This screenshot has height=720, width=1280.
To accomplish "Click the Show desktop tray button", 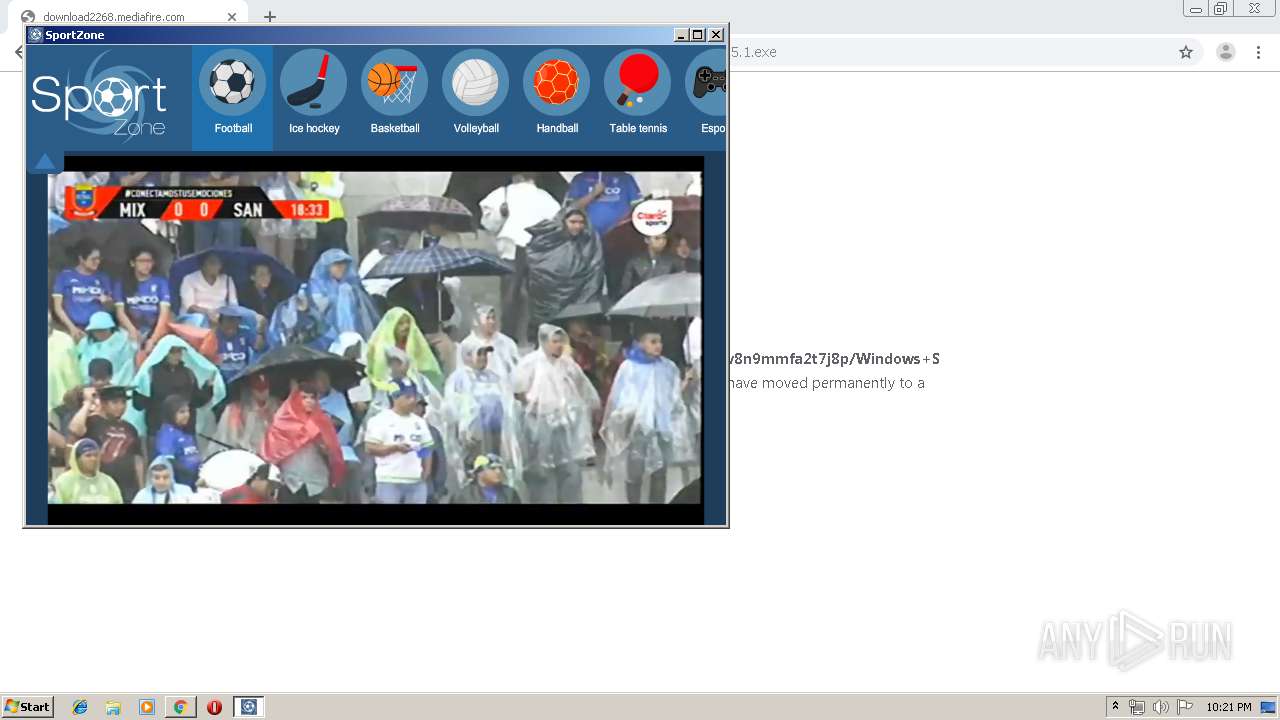I will coord(1268,707).
